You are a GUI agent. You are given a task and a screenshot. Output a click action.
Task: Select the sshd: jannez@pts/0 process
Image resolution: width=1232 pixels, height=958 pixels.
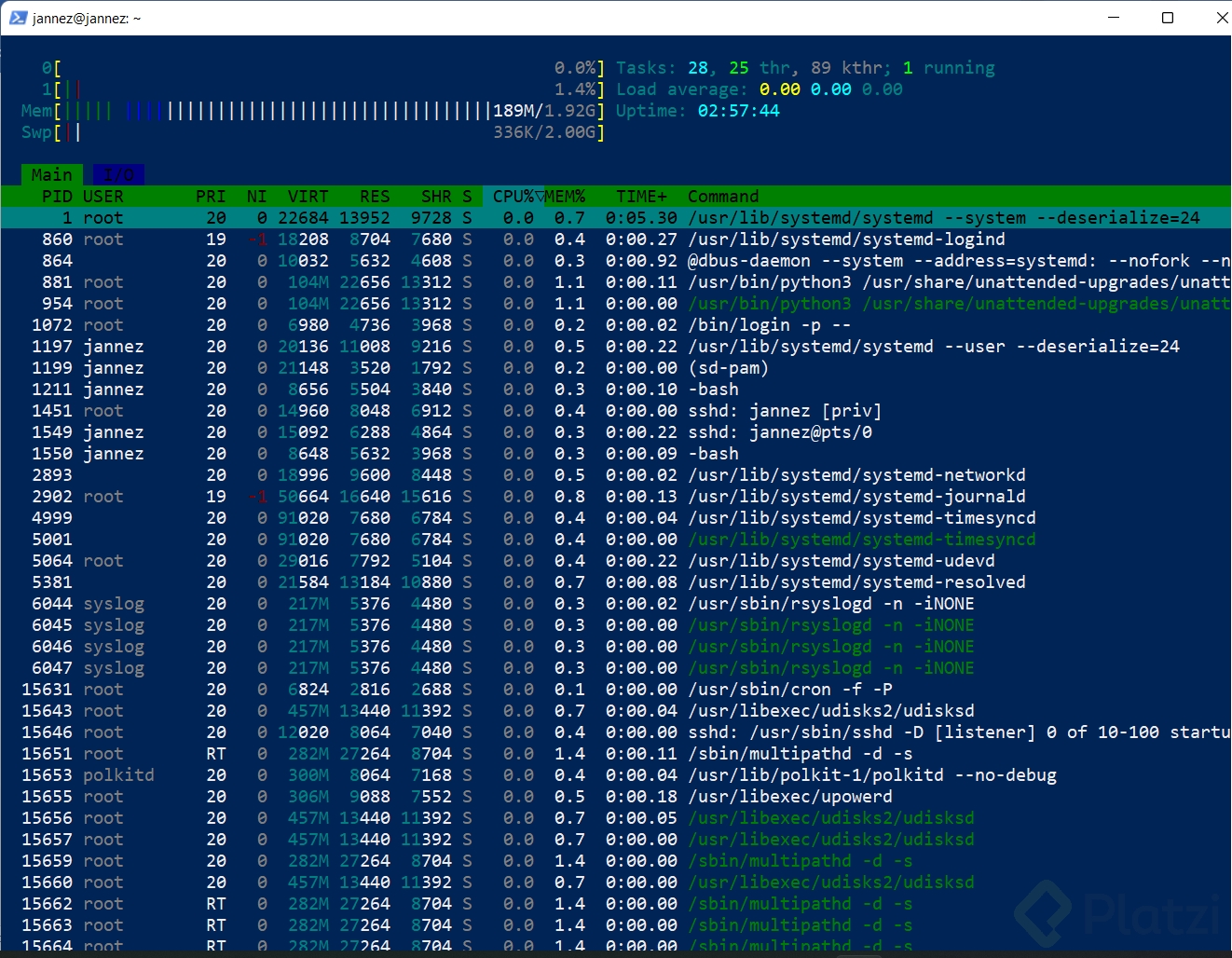(616, 432)
